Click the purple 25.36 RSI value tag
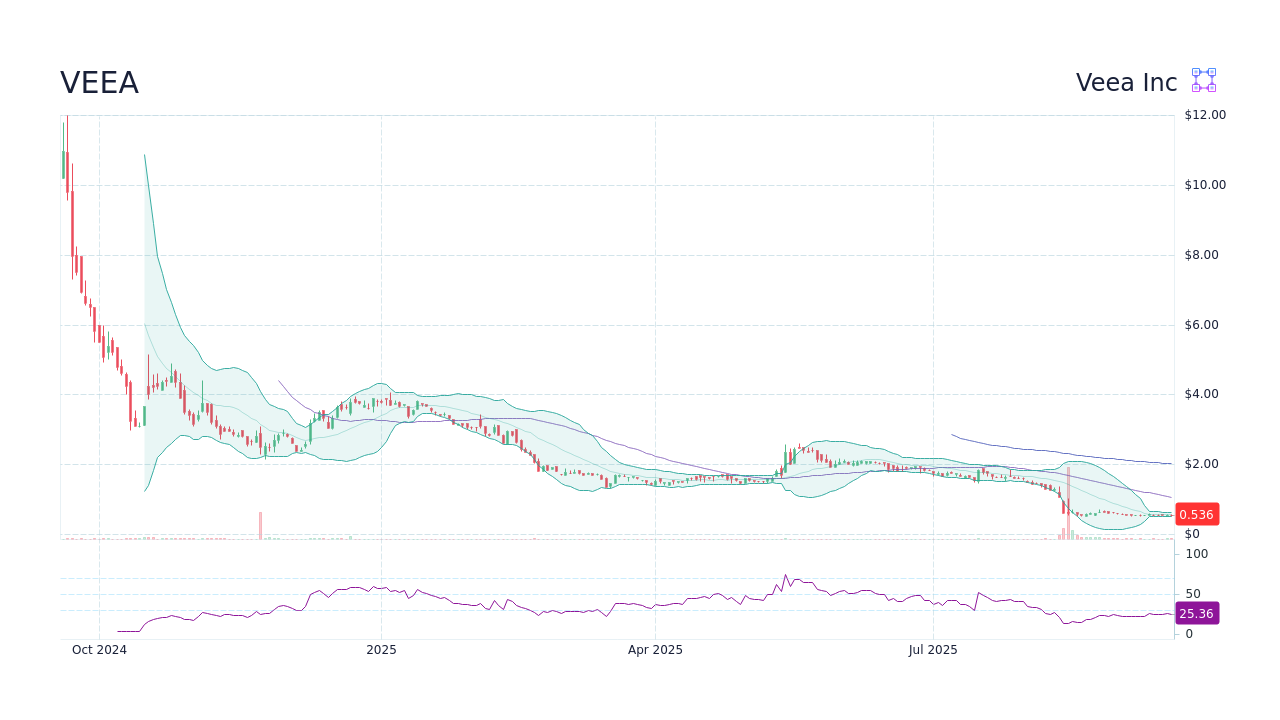The height and width of the screenshot is (720, 1280). 1197,613
